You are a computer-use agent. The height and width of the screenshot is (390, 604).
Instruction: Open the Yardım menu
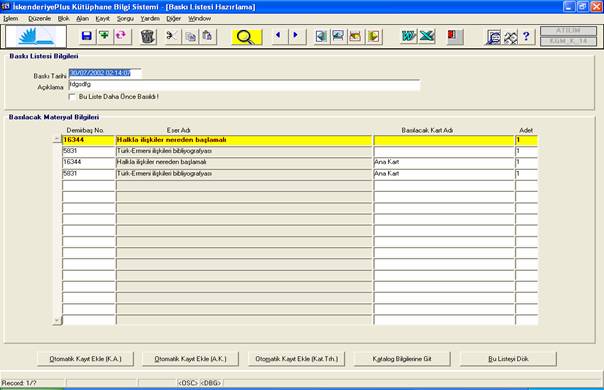[150, 18]
